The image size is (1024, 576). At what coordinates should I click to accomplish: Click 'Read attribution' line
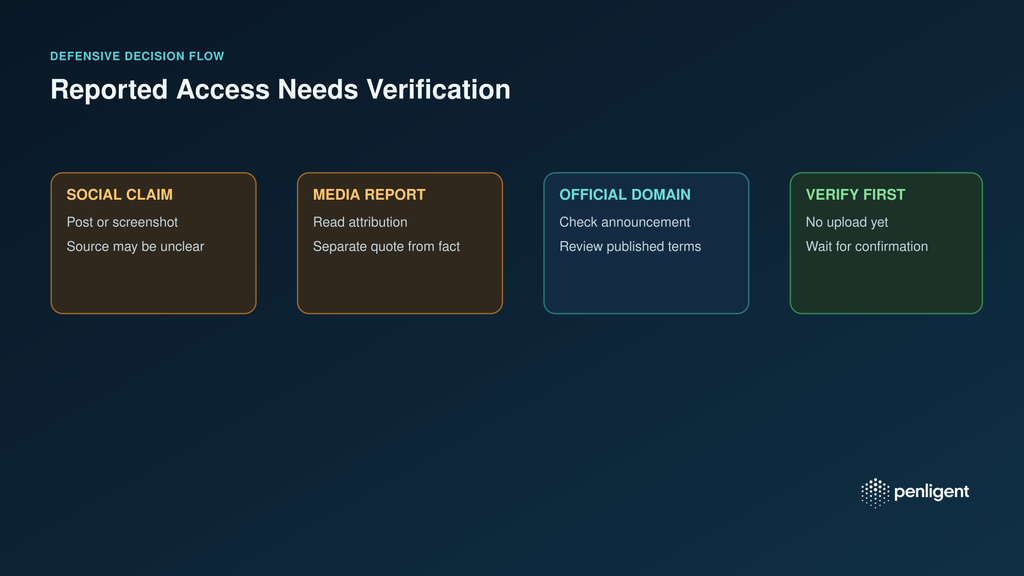[x=360, y=222]
